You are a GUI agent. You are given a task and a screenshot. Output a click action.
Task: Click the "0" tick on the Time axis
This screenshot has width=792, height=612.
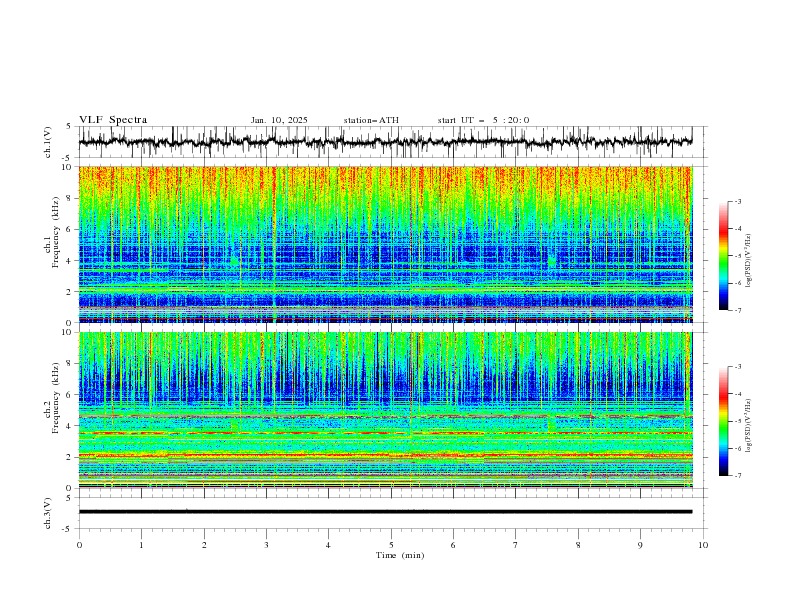coord(79,545)
